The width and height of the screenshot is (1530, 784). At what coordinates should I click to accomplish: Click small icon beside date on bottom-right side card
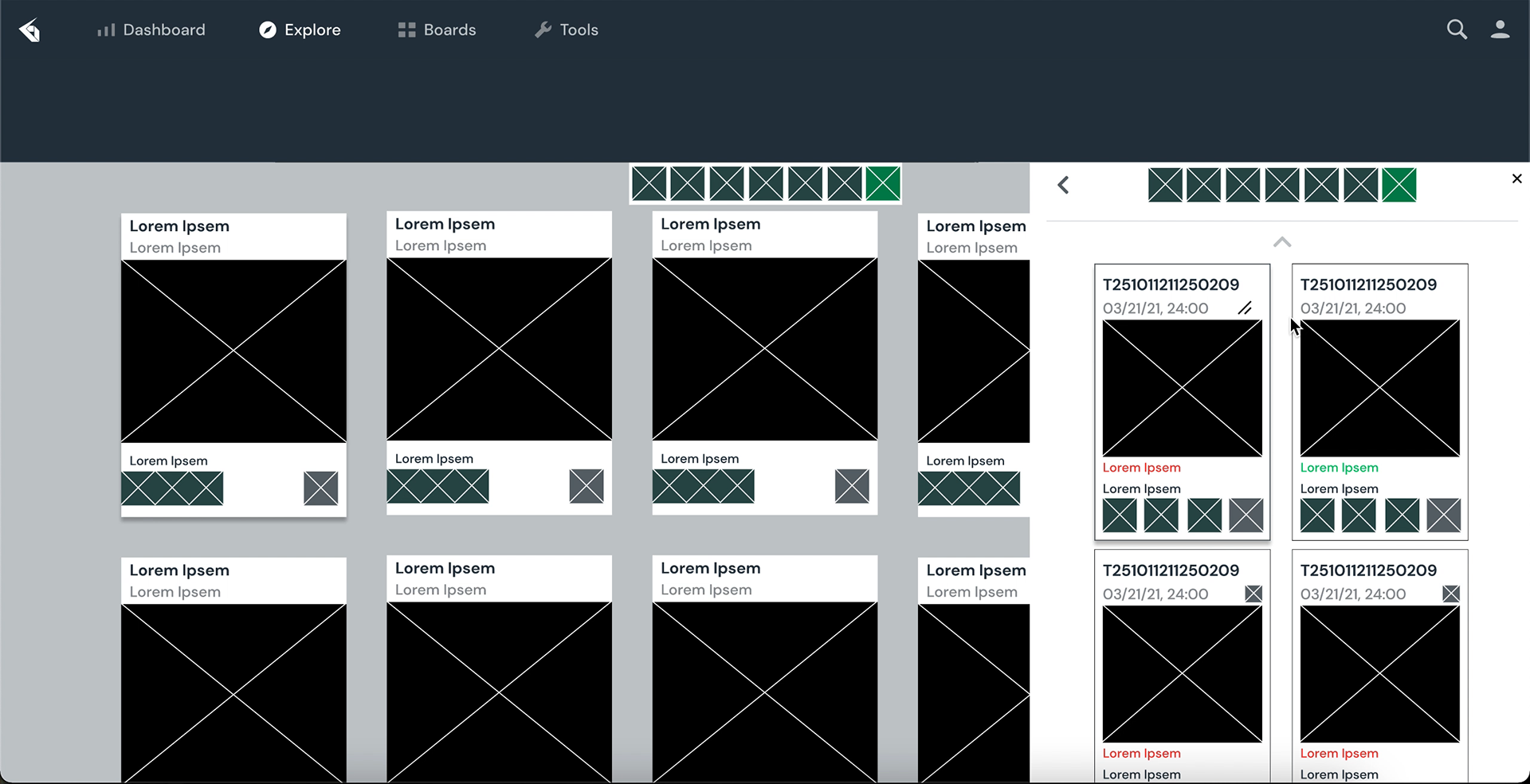tap(1451, 594)
